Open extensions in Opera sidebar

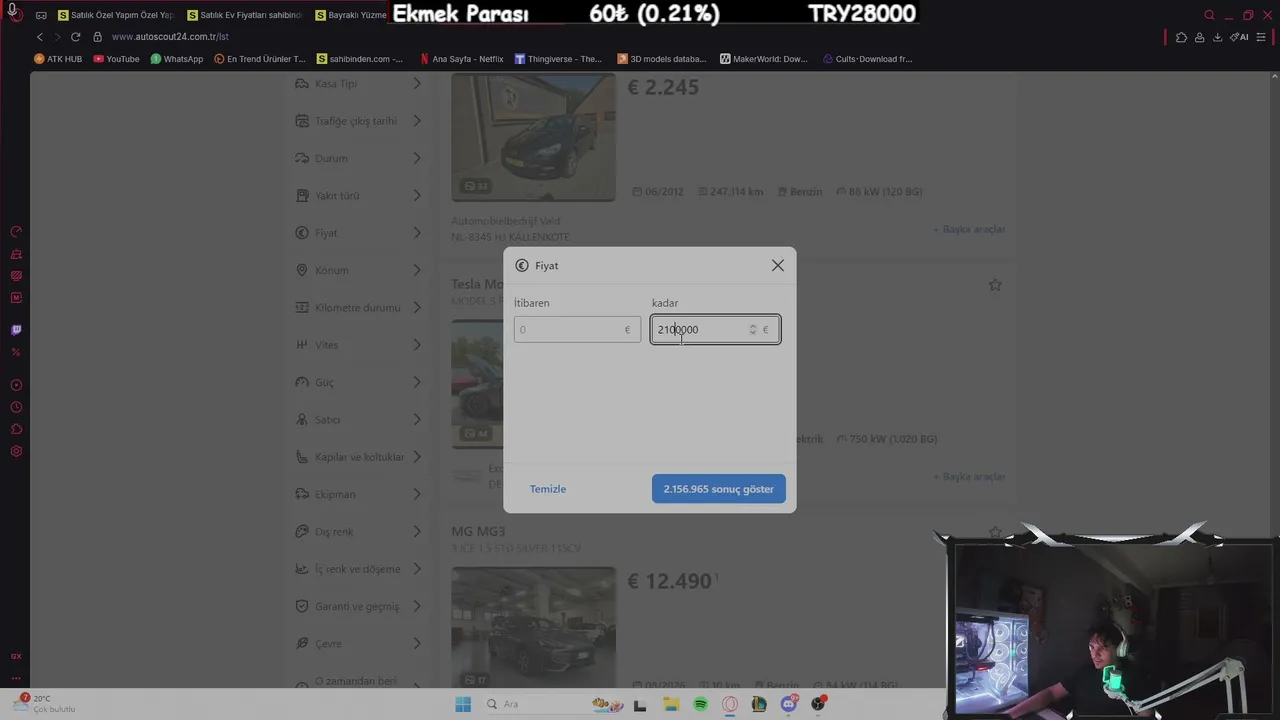pos(16,429)
